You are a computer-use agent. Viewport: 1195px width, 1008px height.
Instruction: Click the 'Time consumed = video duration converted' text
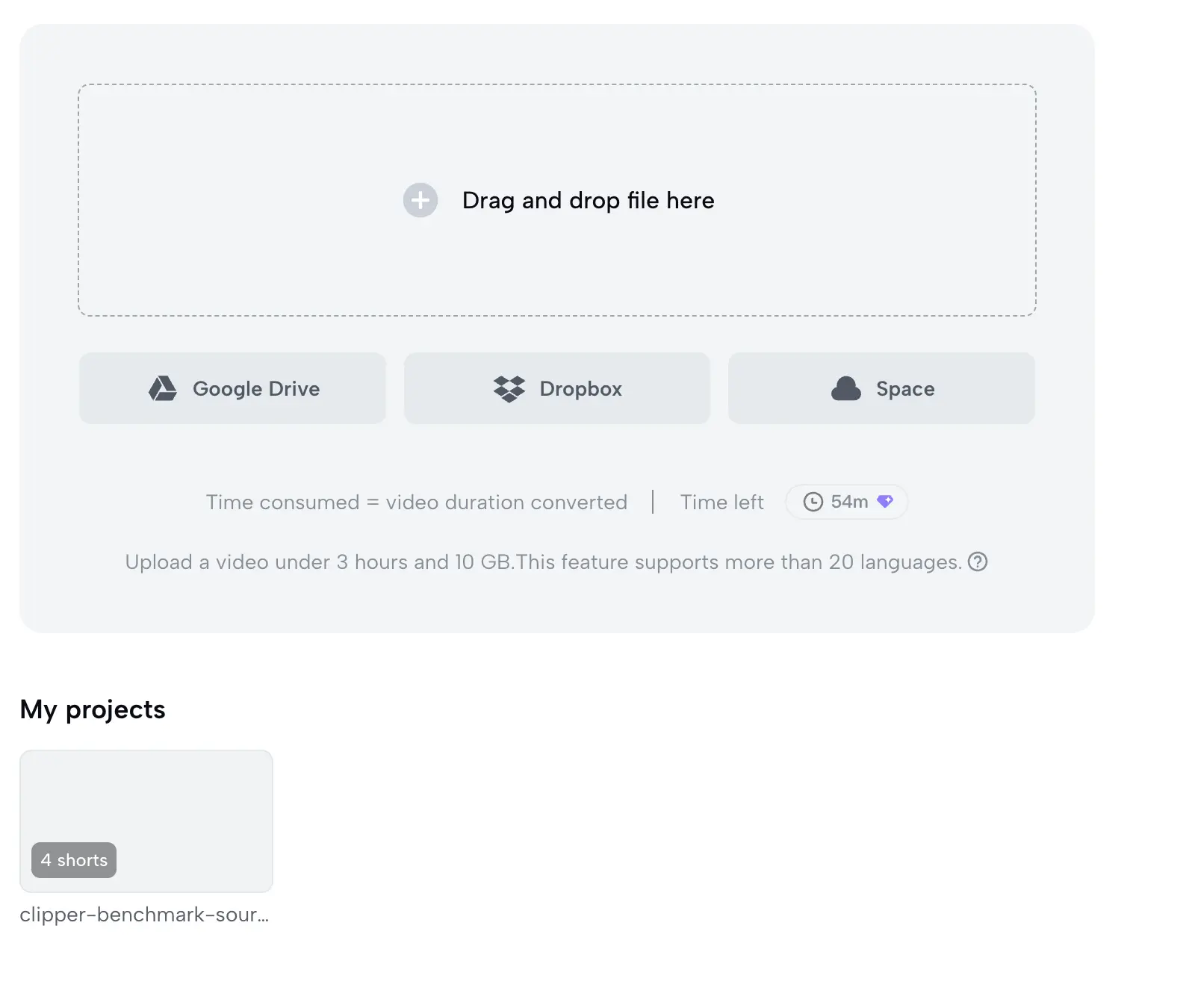click(x=417, y=503)
